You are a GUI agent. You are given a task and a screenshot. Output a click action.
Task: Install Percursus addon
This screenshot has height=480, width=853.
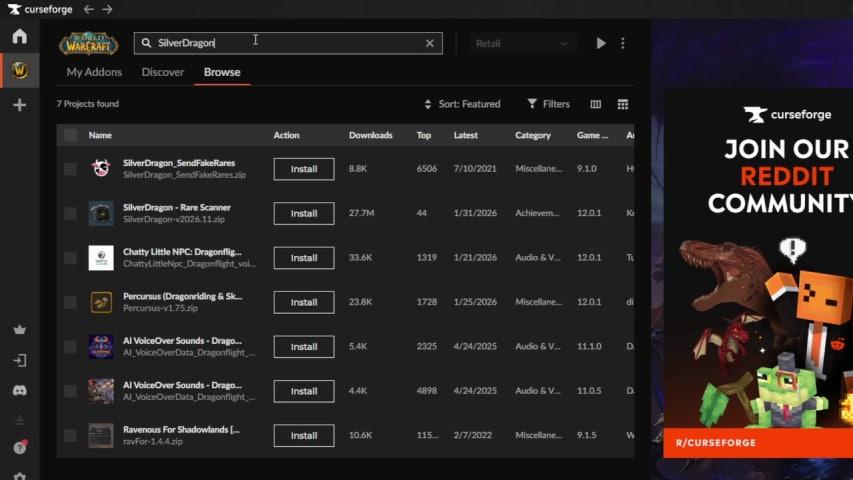[x=304, y=302]
